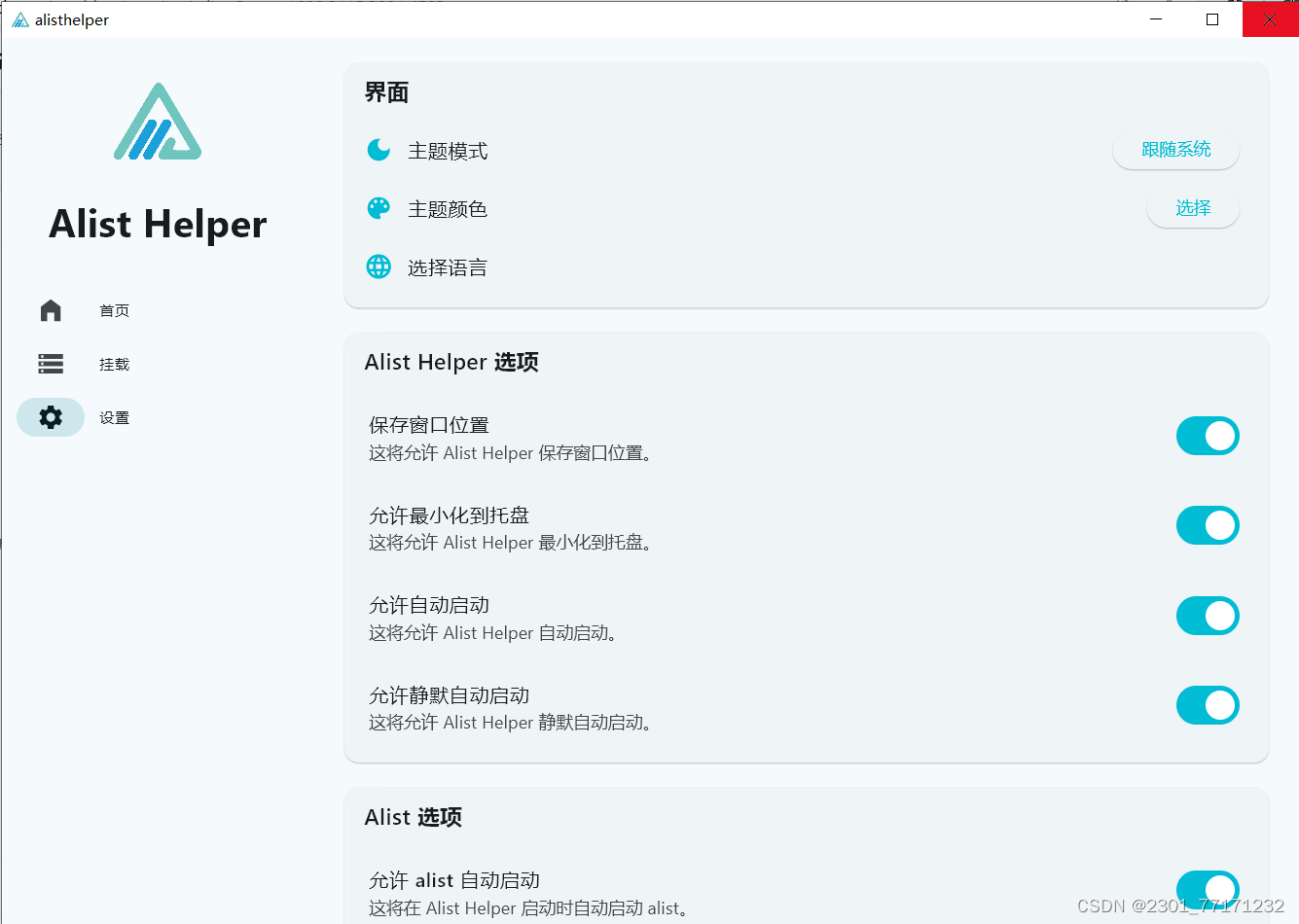Toggle 允许静默自动启动 switch
The image size is (1299, 924).
tap(1208, 705)
